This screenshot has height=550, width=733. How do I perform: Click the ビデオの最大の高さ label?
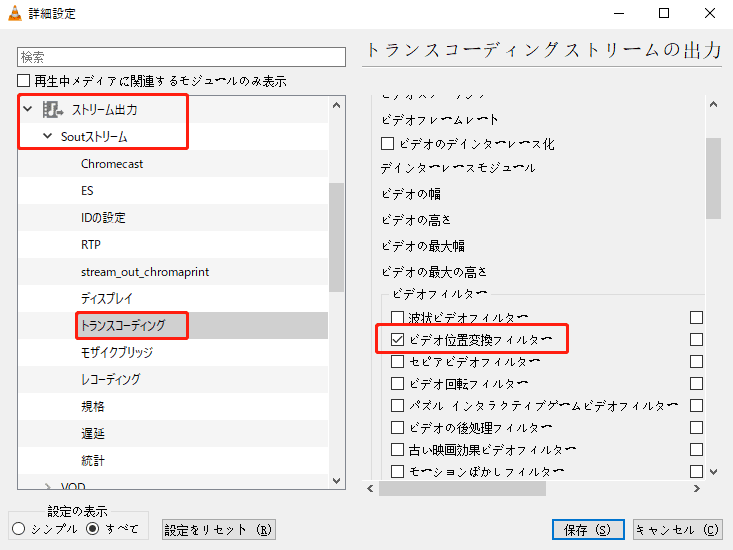click(434, 271)
